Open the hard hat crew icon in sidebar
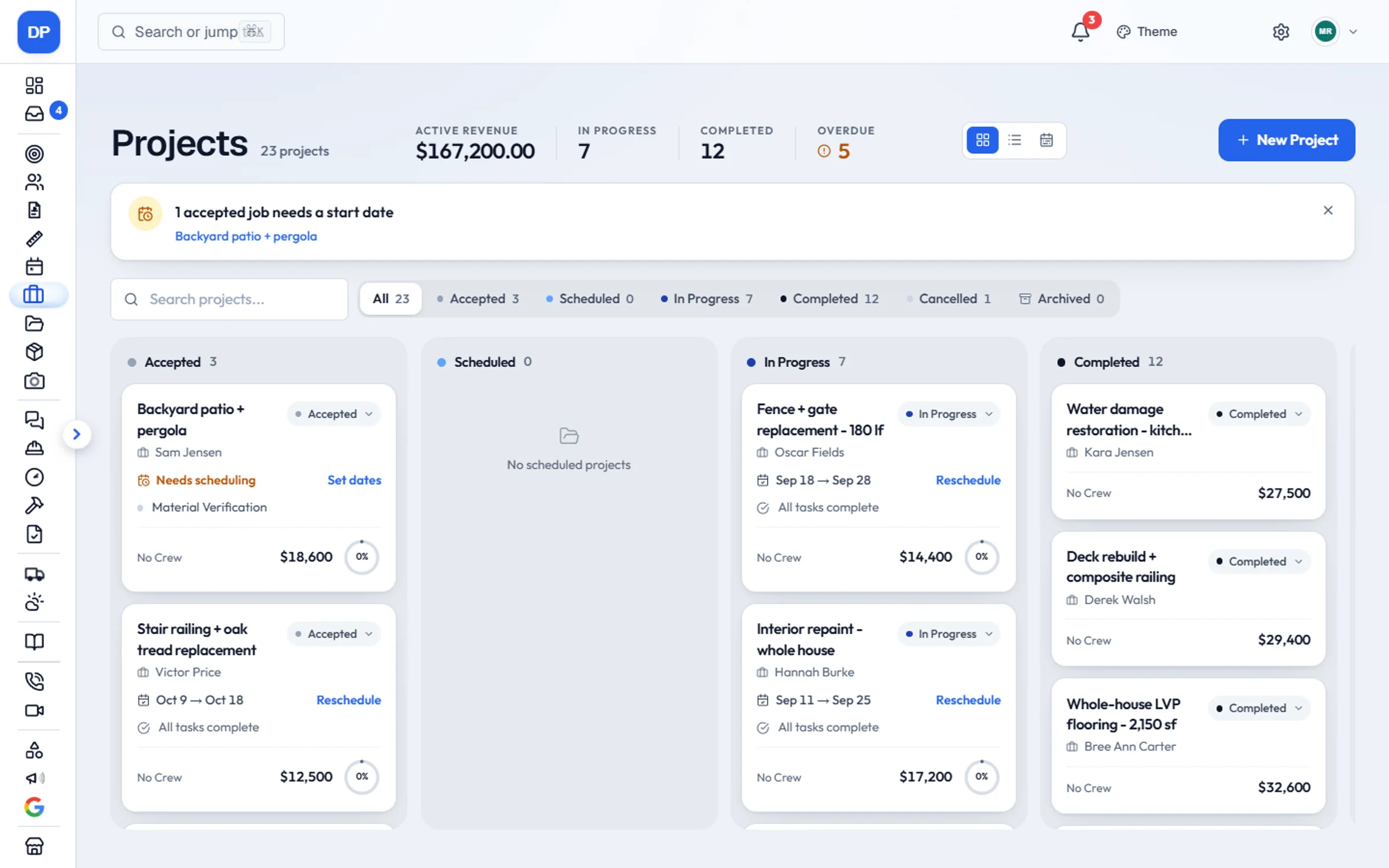 click(34, 448)
